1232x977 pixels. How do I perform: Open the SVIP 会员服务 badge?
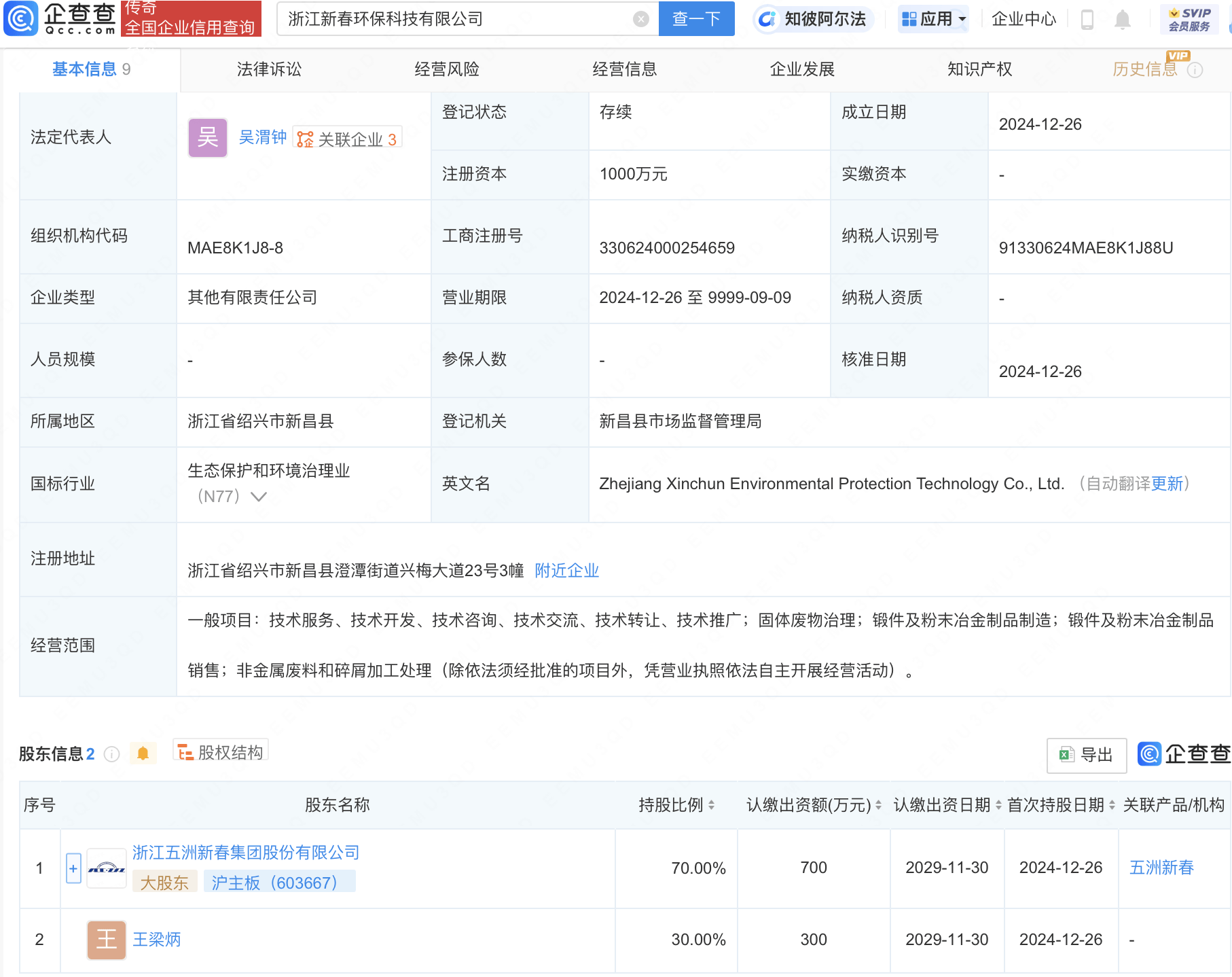click(x=1189, y=20)
